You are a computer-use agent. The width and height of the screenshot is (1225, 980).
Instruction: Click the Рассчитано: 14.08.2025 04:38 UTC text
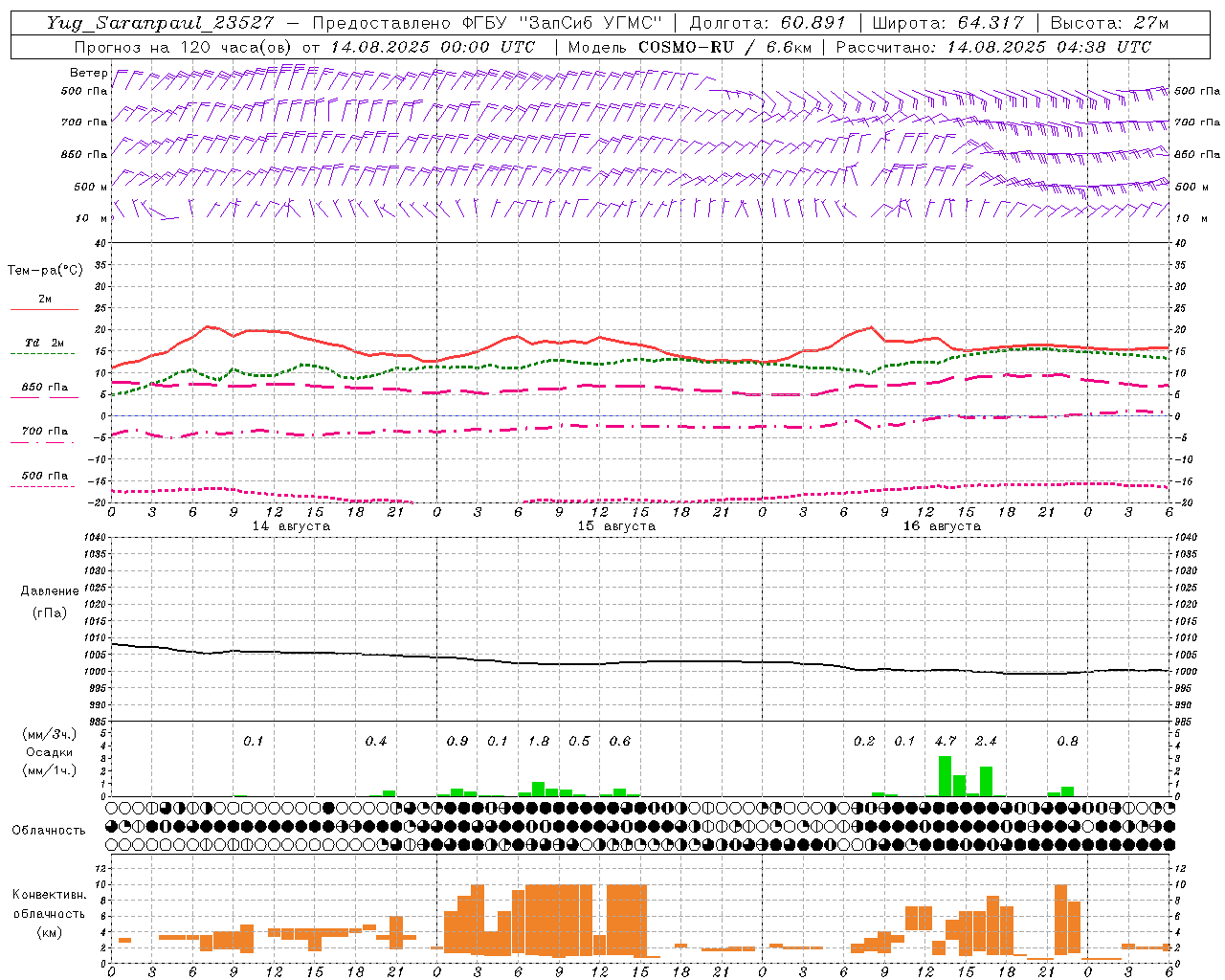(x=993, y=47)
